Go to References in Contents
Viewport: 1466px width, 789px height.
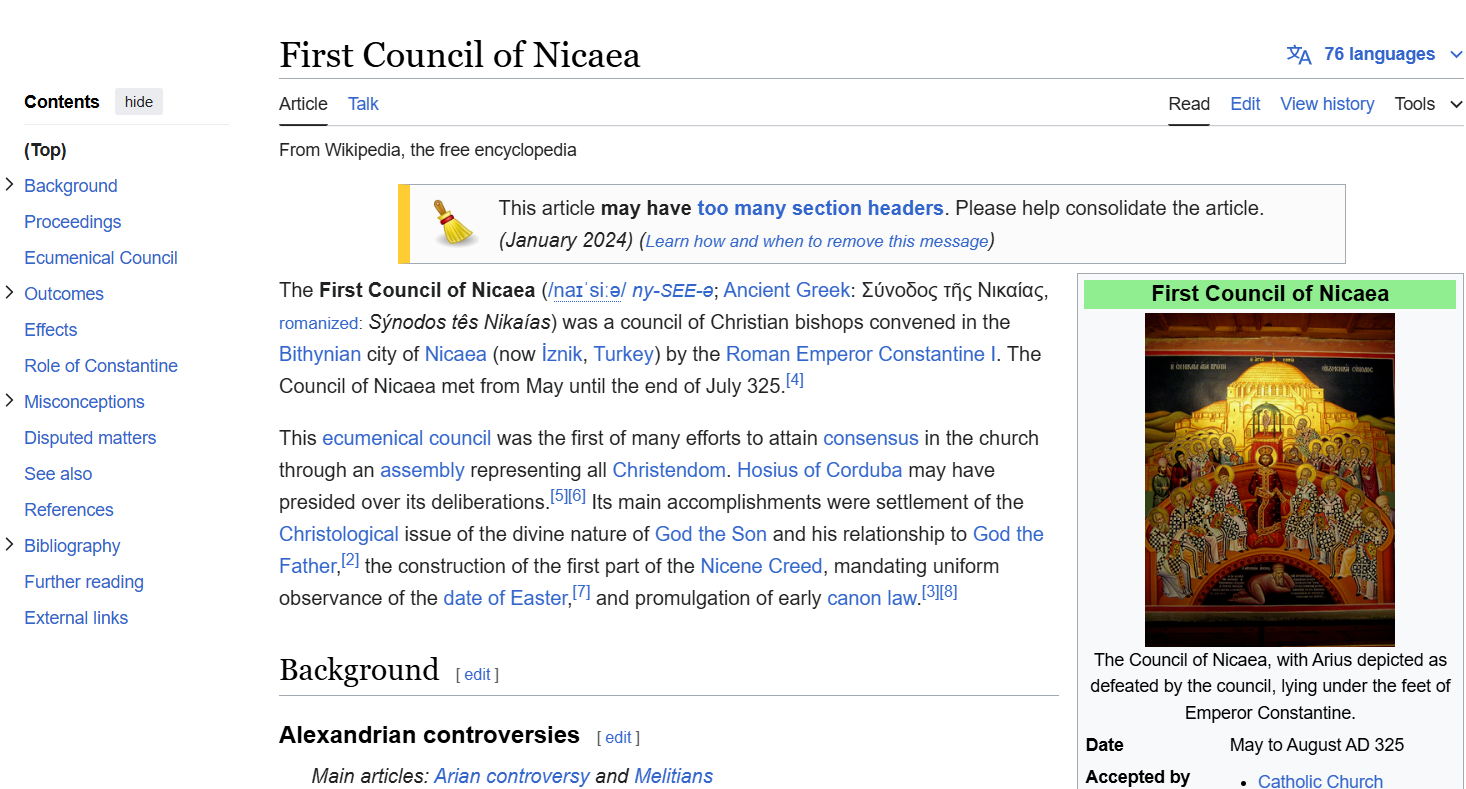[x=69, y=510]
